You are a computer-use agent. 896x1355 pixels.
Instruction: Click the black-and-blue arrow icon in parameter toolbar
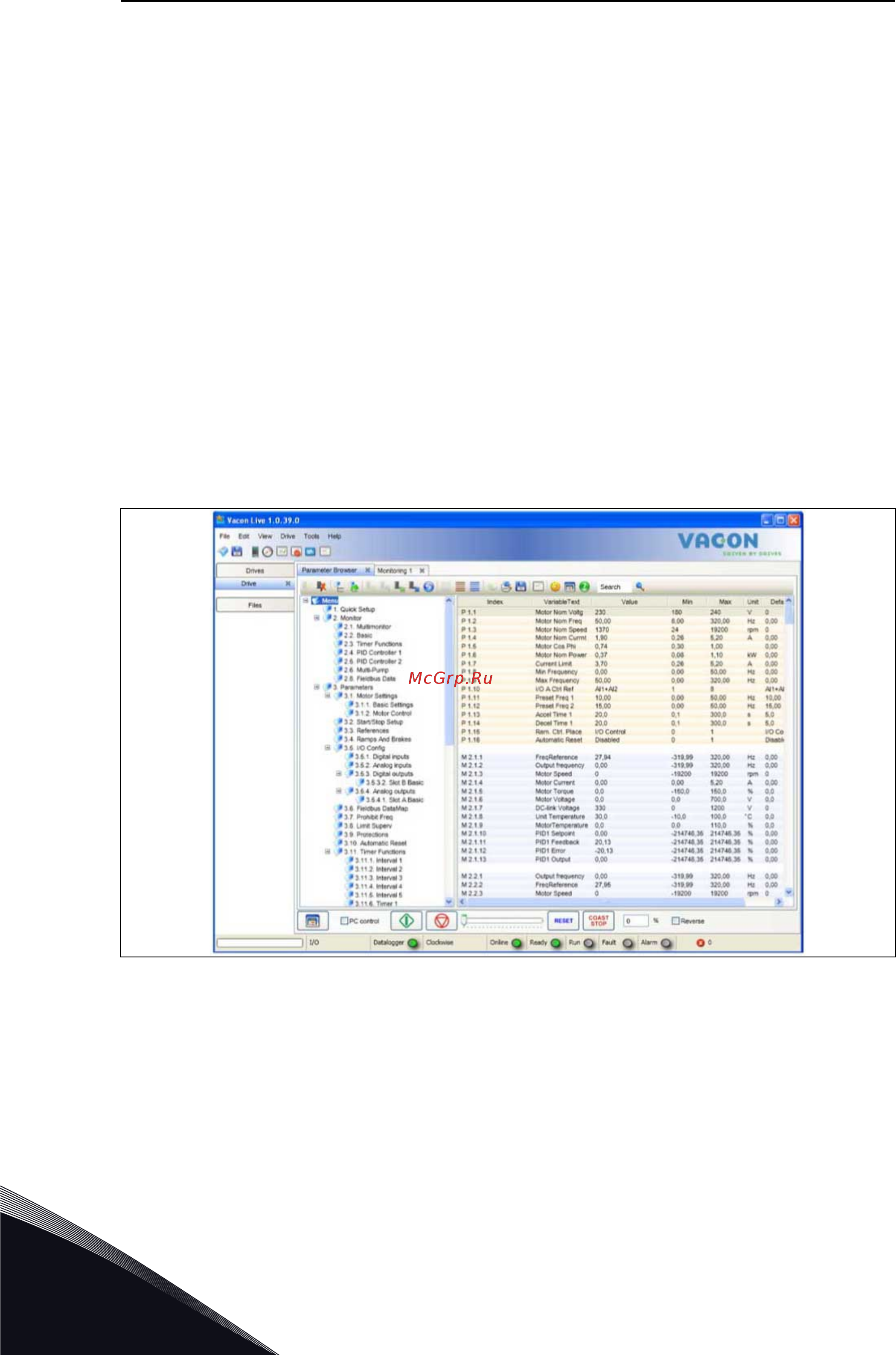pyautogui.click(x=414, y=587)
